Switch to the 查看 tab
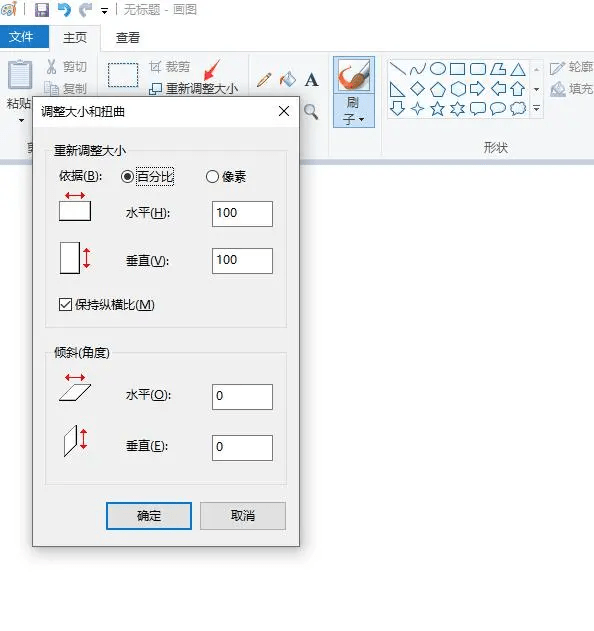 tap(128, 37)
